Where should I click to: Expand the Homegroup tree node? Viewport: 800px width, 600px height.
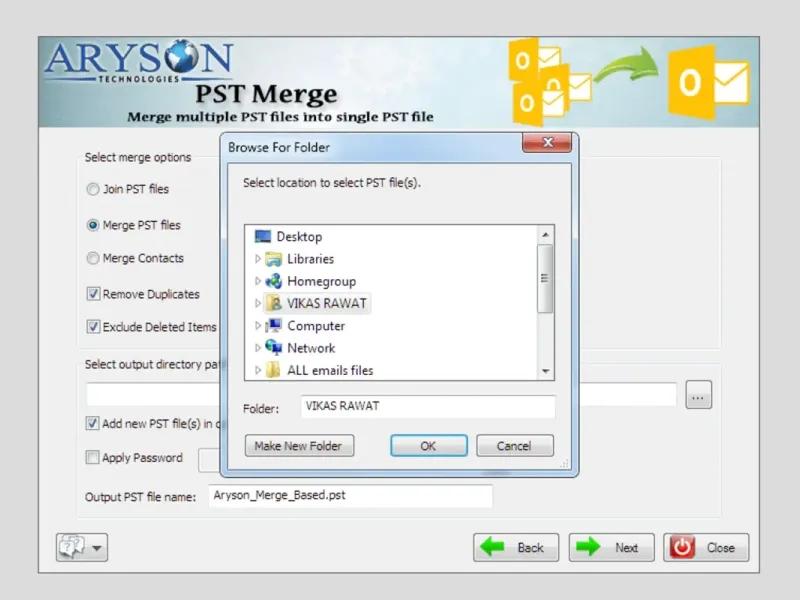point(258,281)
